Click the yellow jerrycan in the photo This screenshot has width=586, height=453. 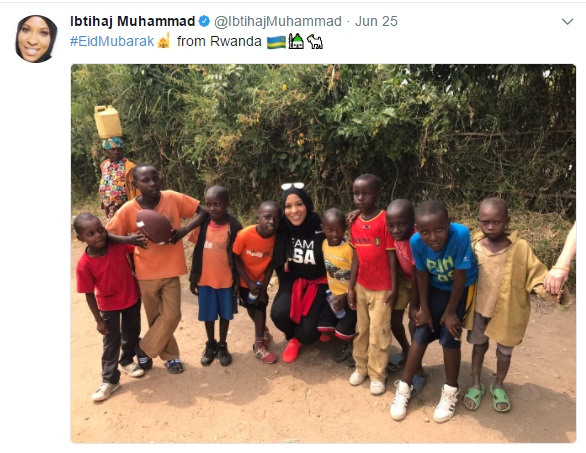pos(108,122)
